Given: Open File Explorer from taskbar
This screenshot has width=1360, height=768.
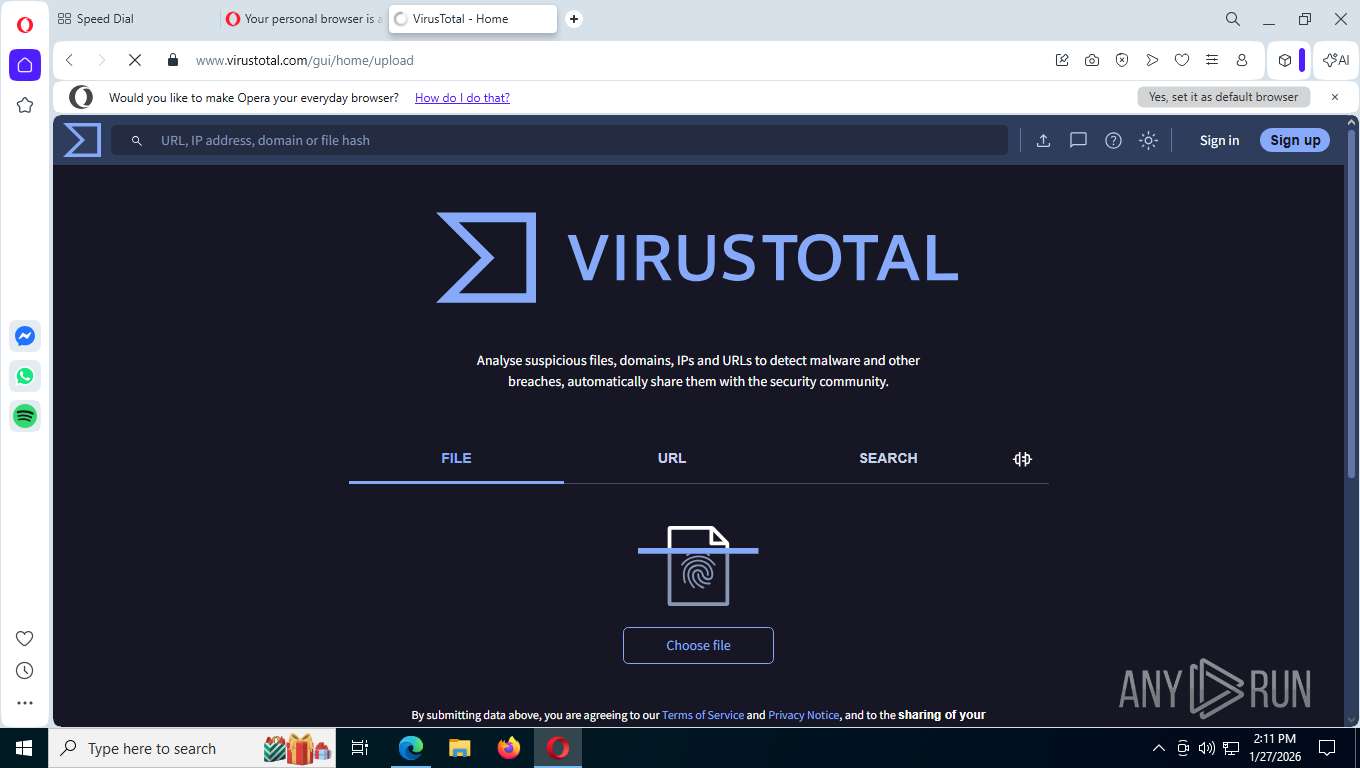Looking at the screenshot, I should [459, 748].
